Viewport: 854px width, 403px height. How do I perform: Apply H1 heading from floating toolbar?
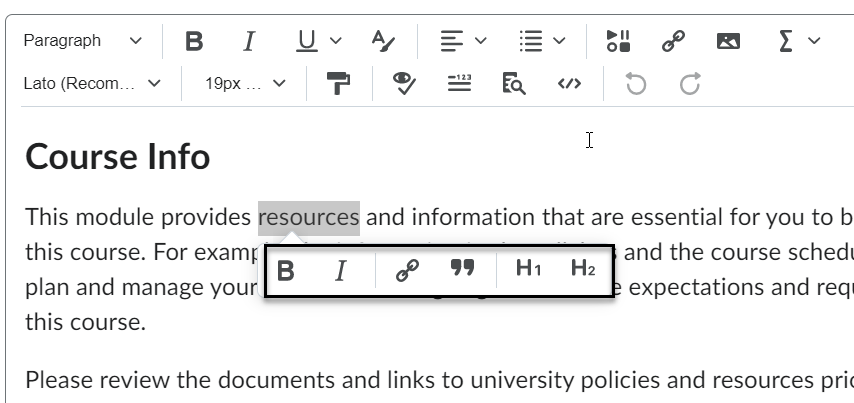pyautogui.click(x=528, y=270)
